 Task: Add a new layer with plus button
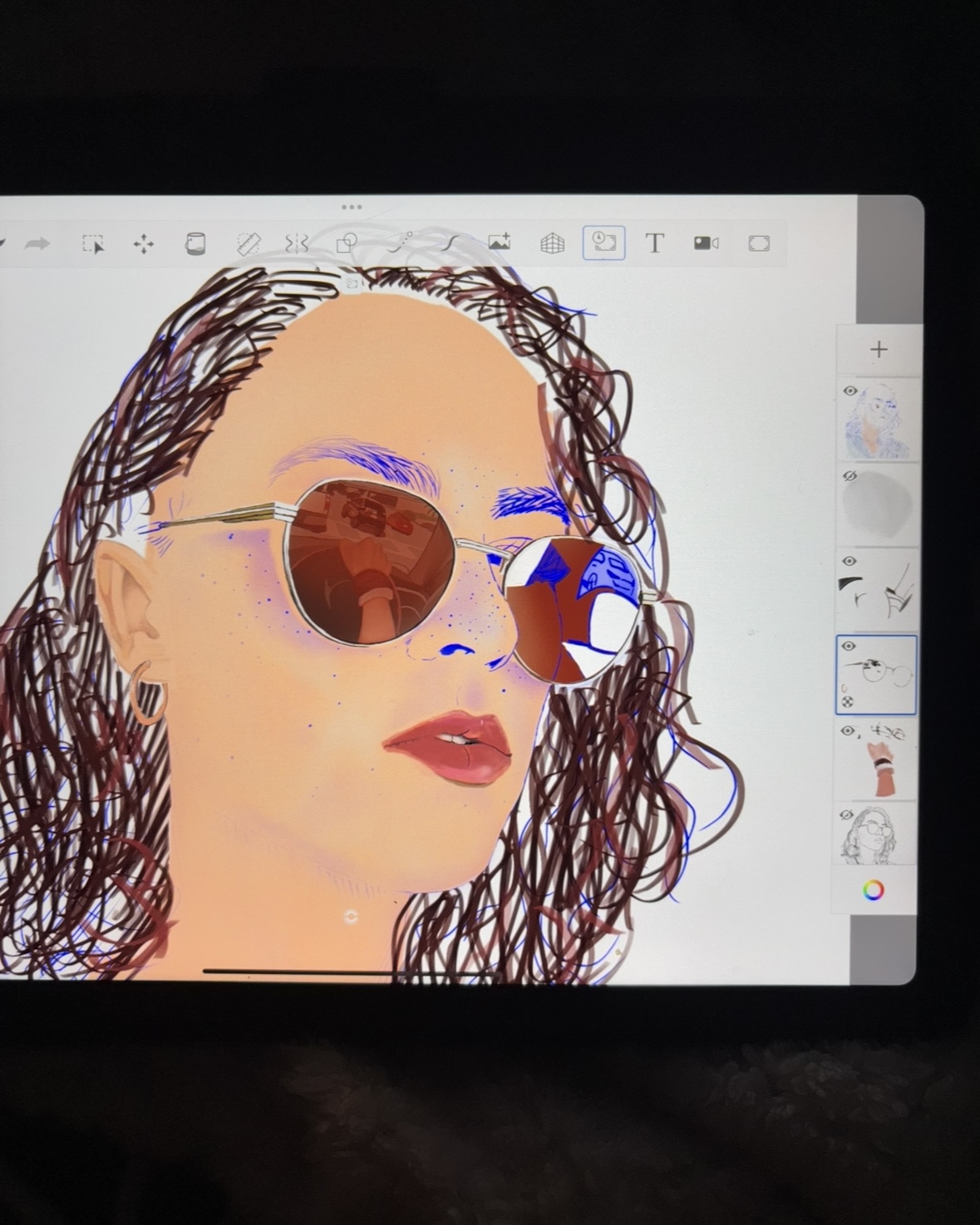[879, 350]
